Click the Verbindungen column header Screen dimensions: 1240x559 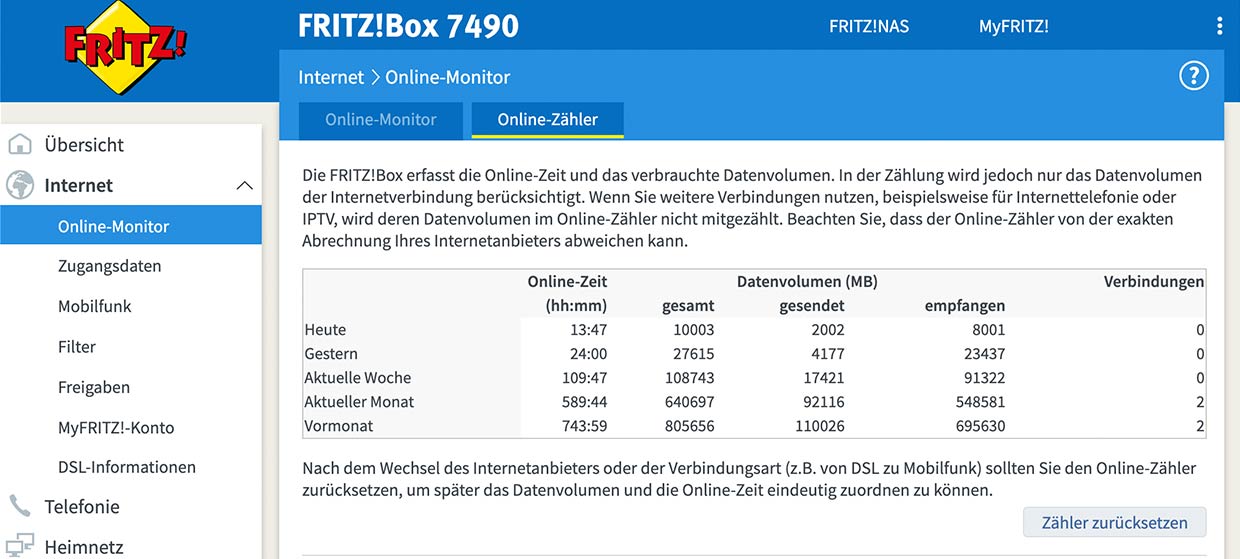click(x=1154, y=282)
